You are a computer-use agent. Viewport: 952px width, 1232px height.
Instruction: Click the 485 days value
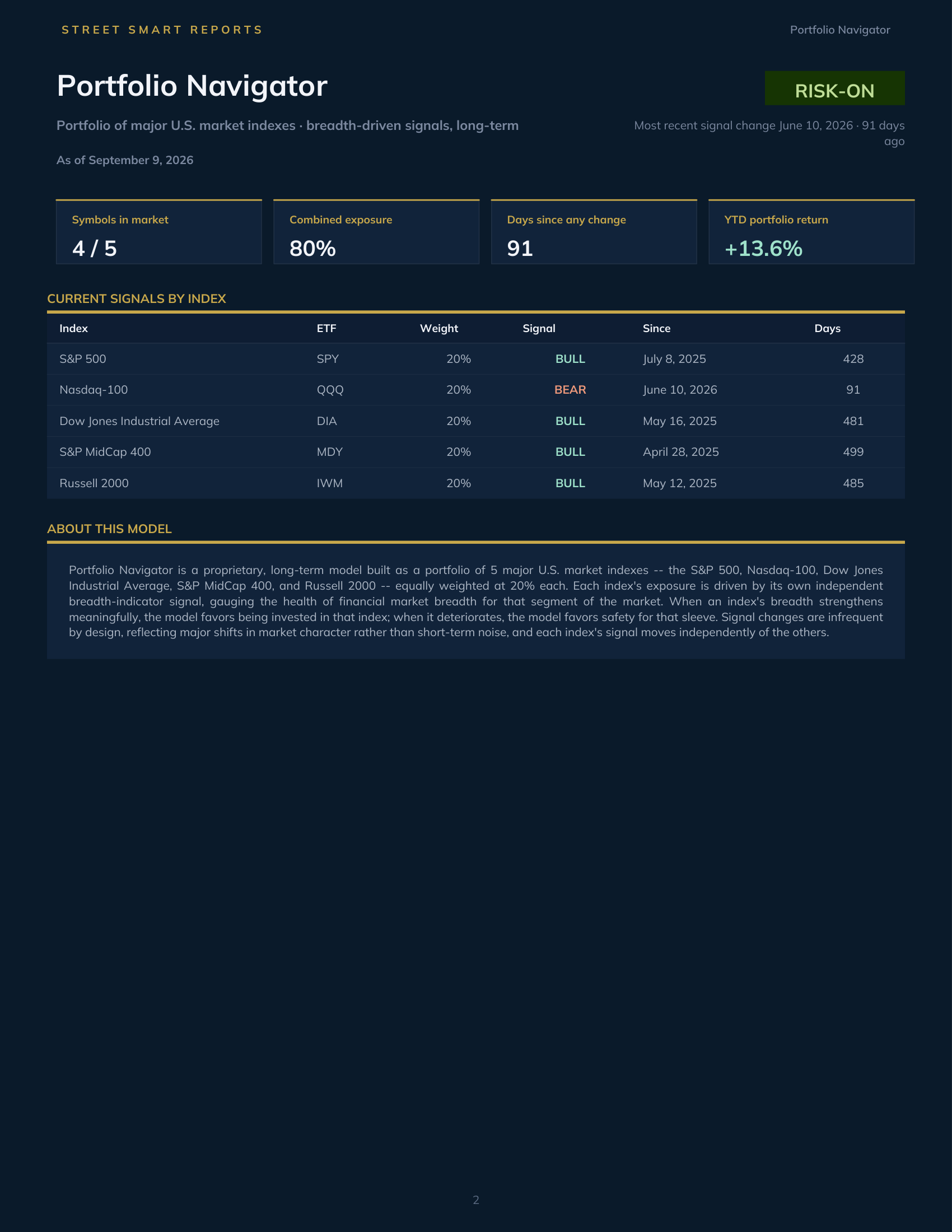(853, 483)
